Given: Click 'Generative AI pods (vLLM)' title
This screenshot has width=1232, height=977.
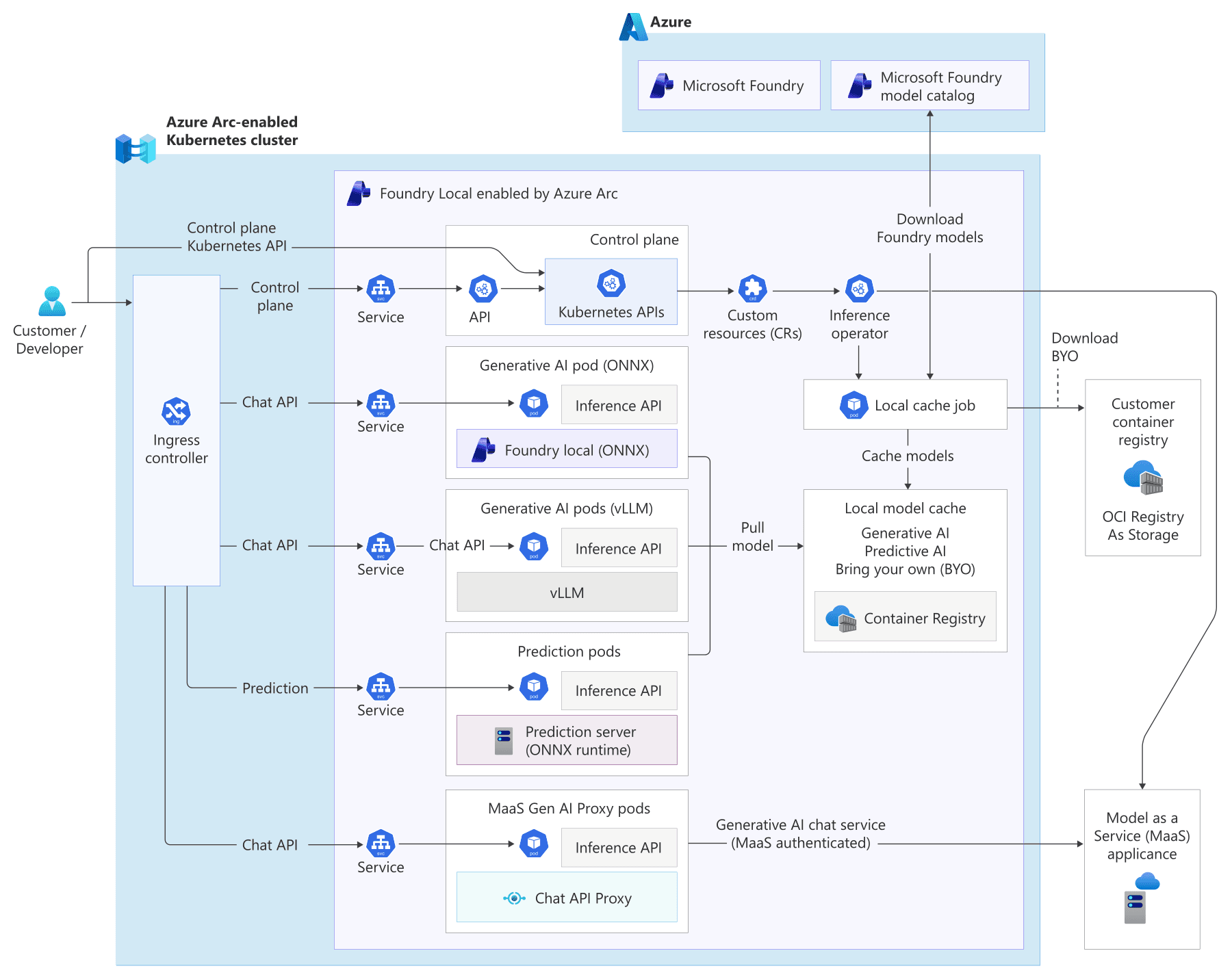Looking at the screenshot, I should tap(567, 508).
